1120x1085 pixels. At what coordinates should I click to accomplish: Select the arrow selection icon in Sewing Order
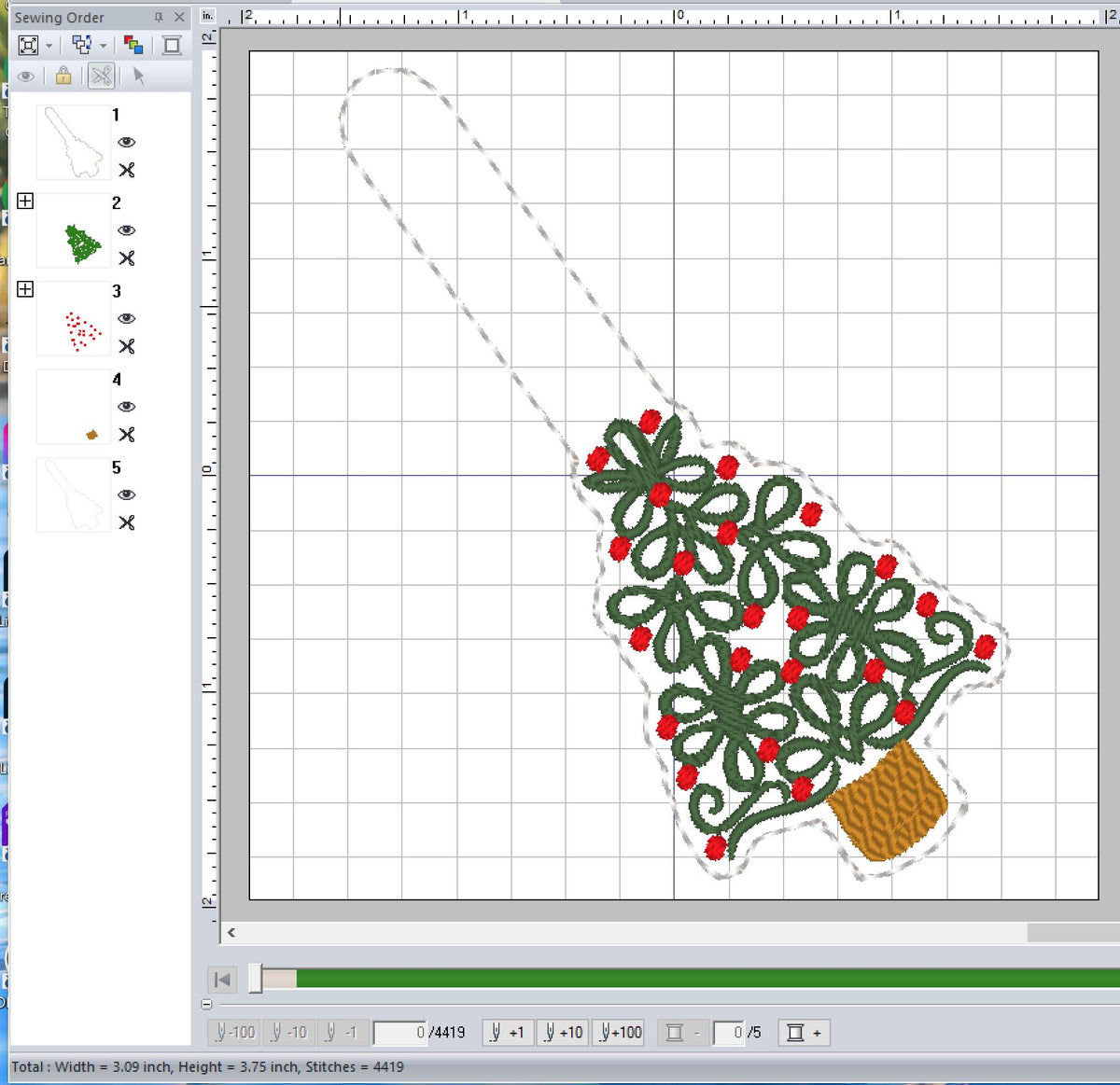click(x=138, y=77)
